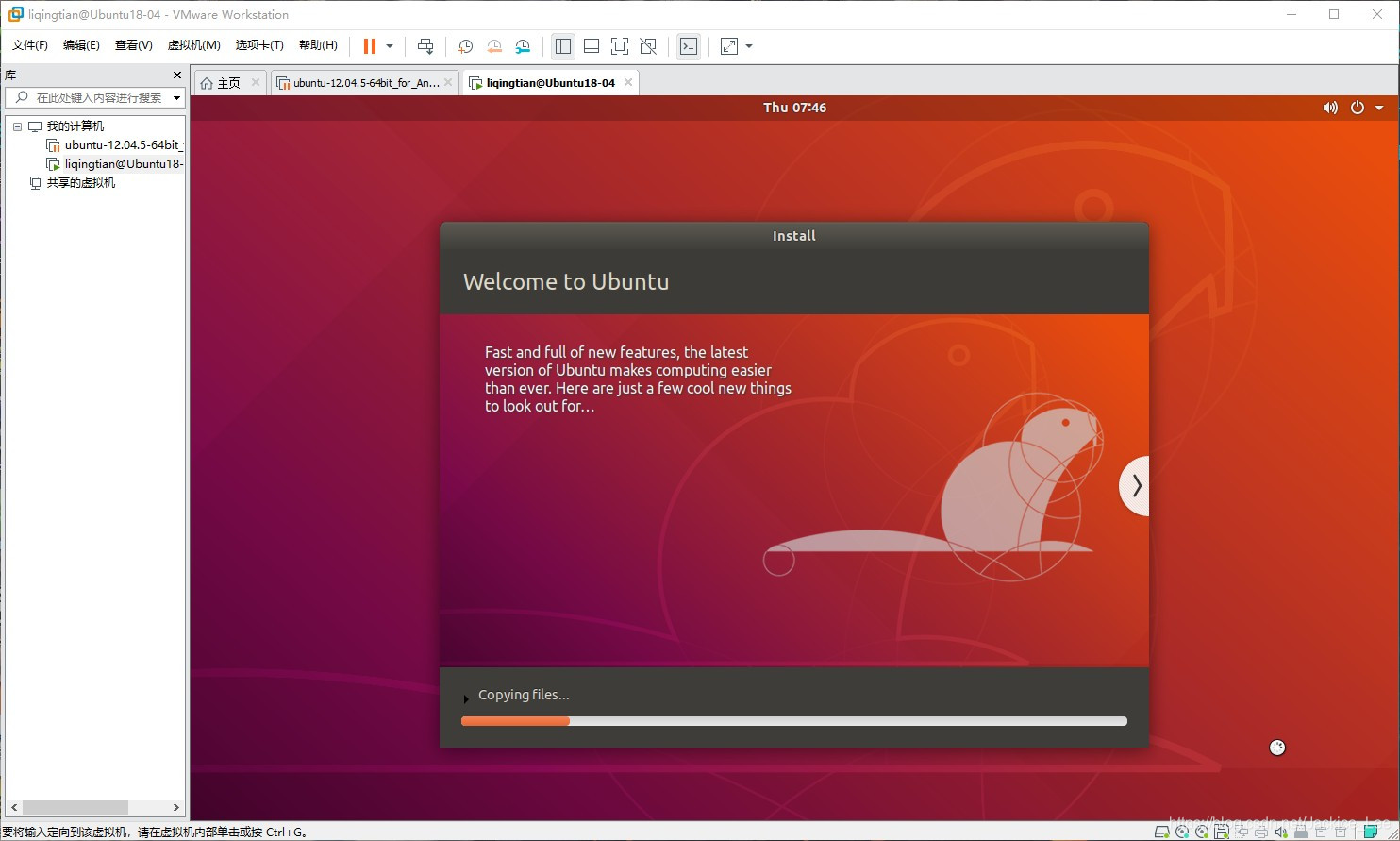Click the second CD/DVD status icon
Screen dimensions: 1400x841
(x=1202, y=832)
